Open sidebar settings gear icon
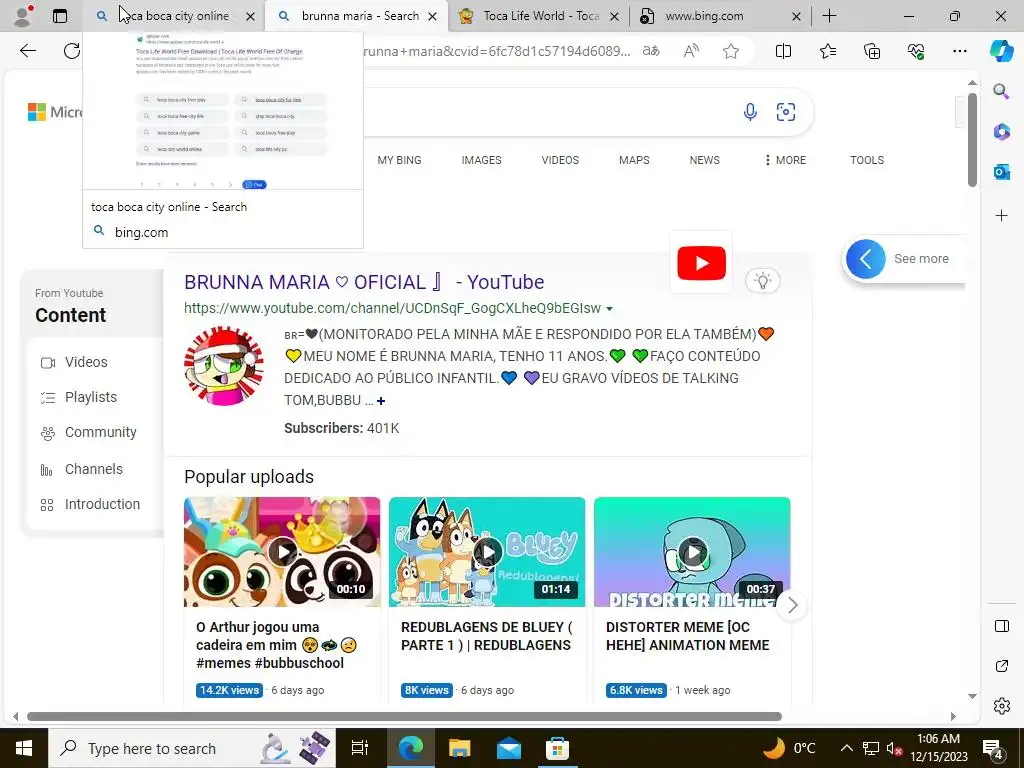Viewport: 1024px width, 768px height. coord(1001,706)
